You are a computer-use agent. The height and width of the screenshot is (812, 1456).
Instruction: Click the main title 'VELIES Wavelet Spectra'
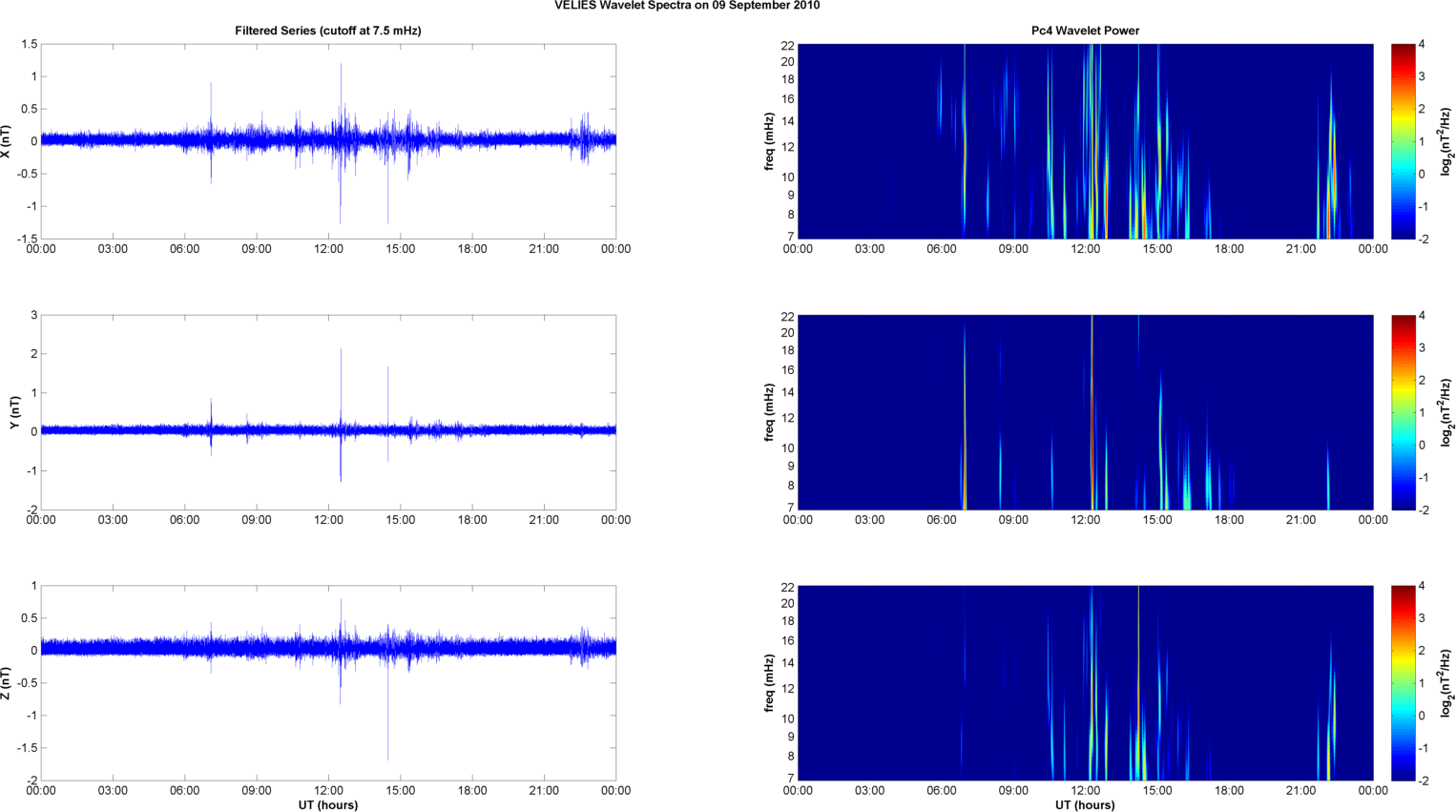686,6
